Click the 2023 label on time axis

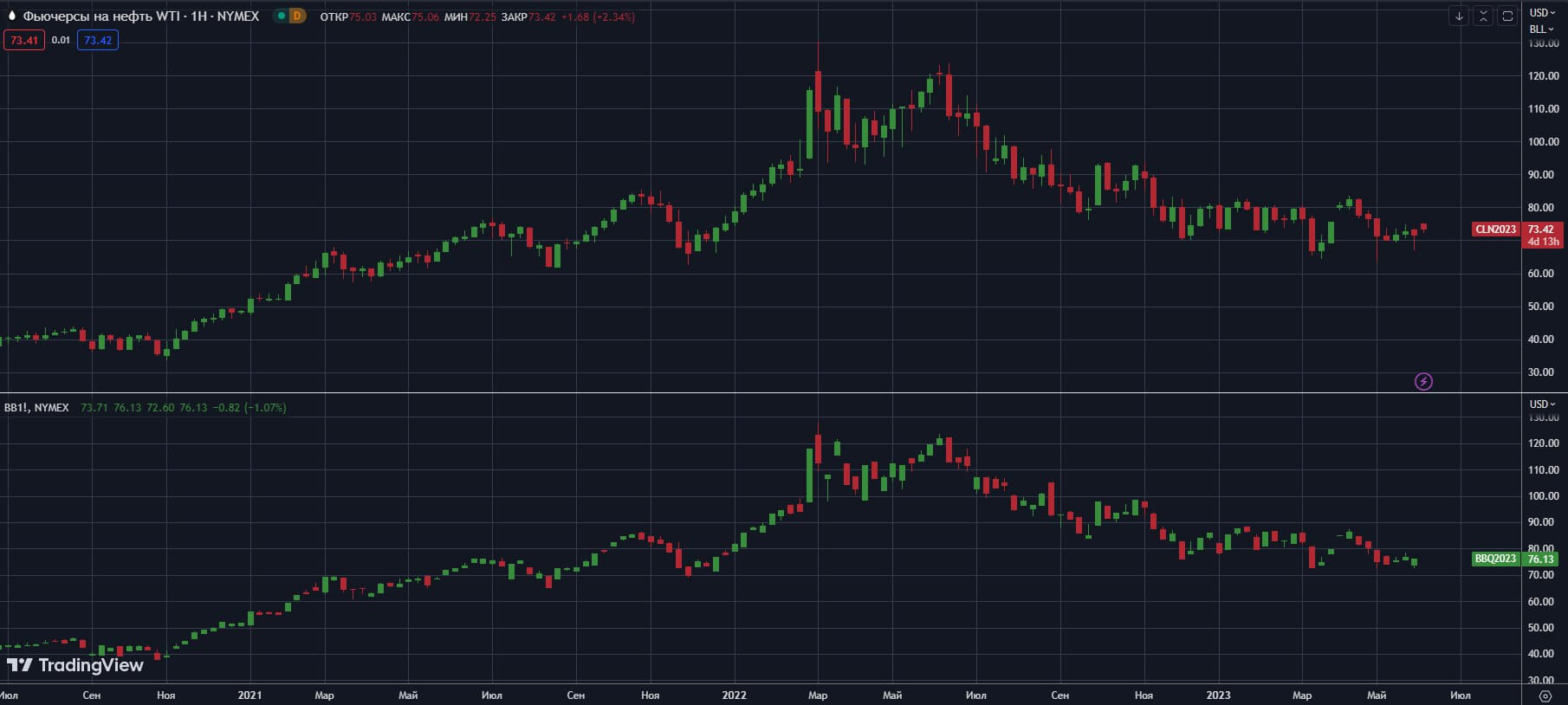pyautogui.click(x=1218, y=695)
